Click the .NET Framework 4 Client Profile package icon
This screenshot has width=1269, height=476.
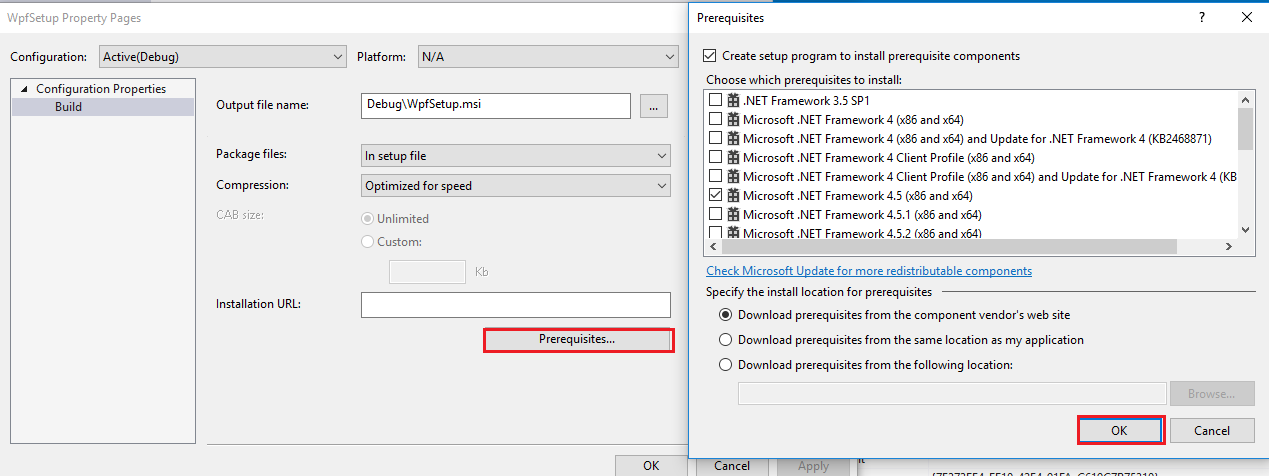[733, 157]
